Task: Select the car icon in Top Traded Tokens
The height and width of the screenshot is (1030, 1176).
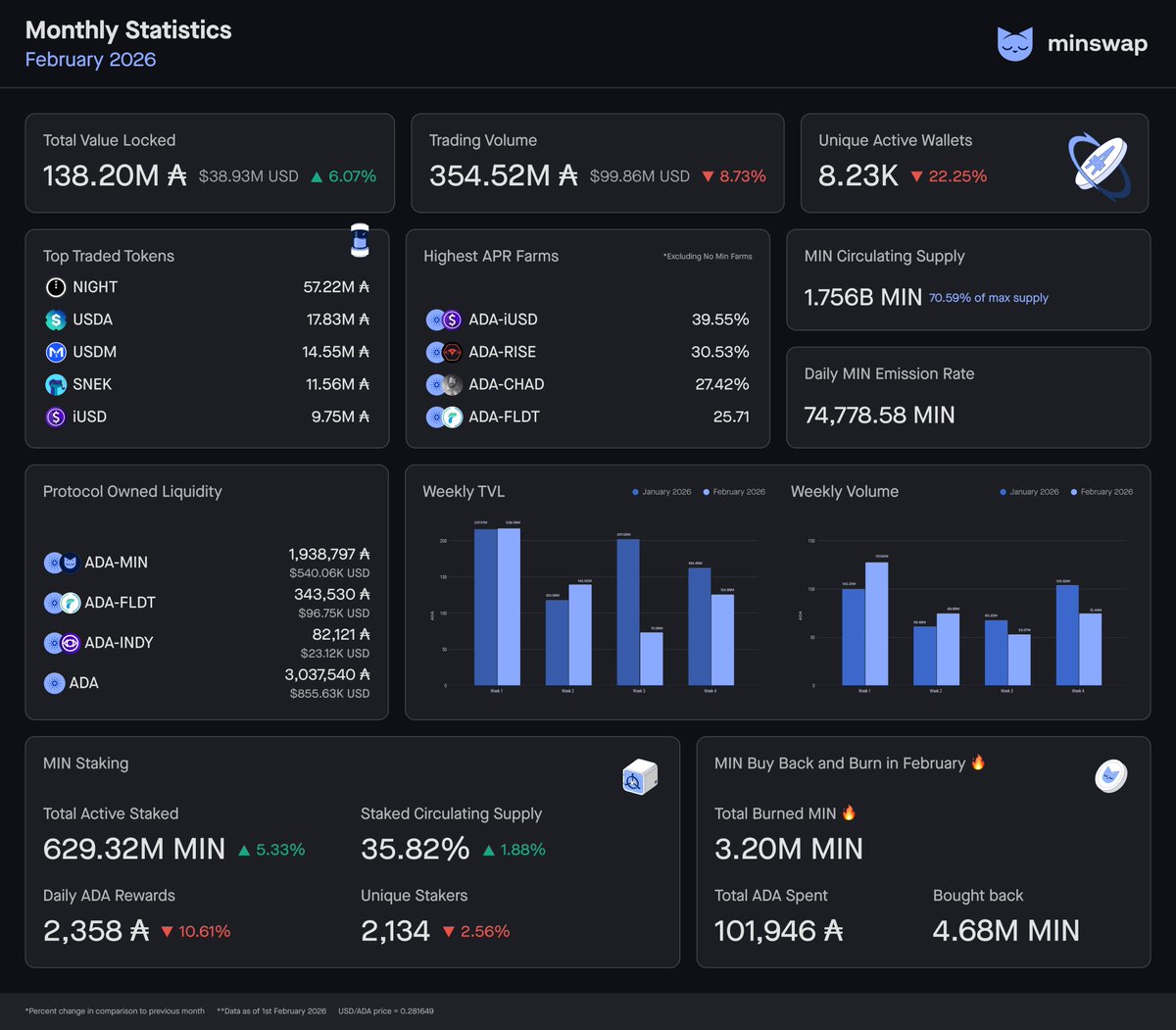Action: 360,239
